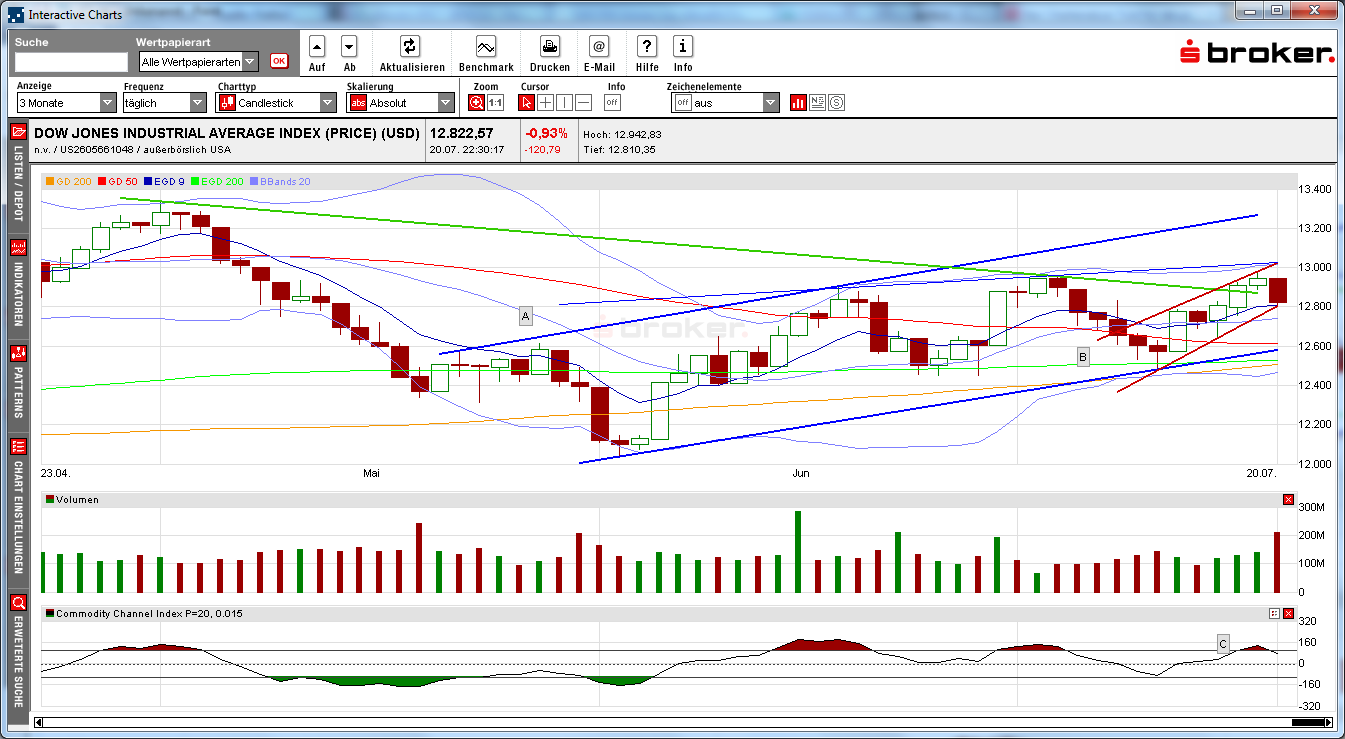The height and width of the screenshot is (739, 1345).
Task: Send the chart by E-Mail
Action: pos(599,46)
